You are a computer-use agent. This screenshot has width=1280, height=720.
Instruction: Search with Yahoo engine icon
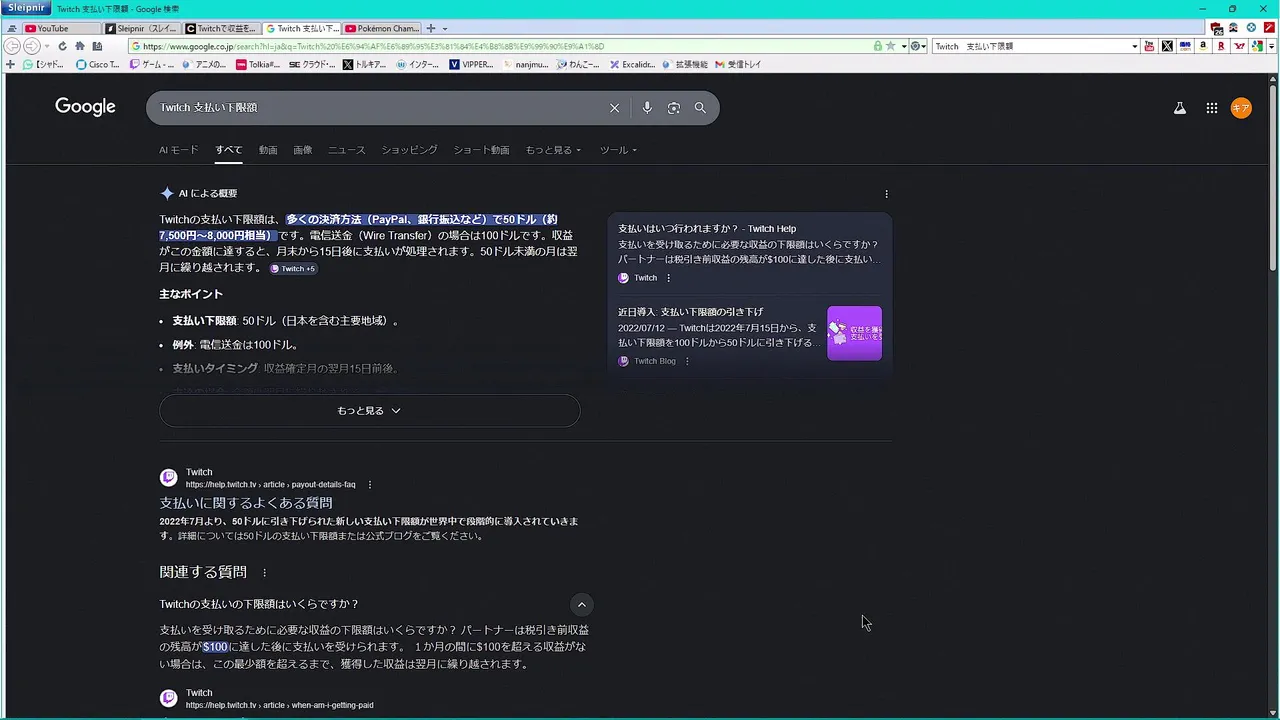(1239, 46)
